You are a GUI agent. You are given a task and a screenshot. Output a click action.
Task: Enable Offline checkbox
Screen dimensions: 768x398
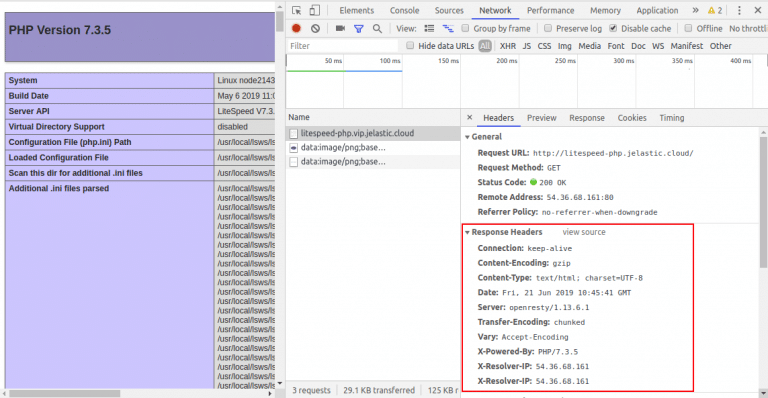pyautogui.click(x=688, y=28)
